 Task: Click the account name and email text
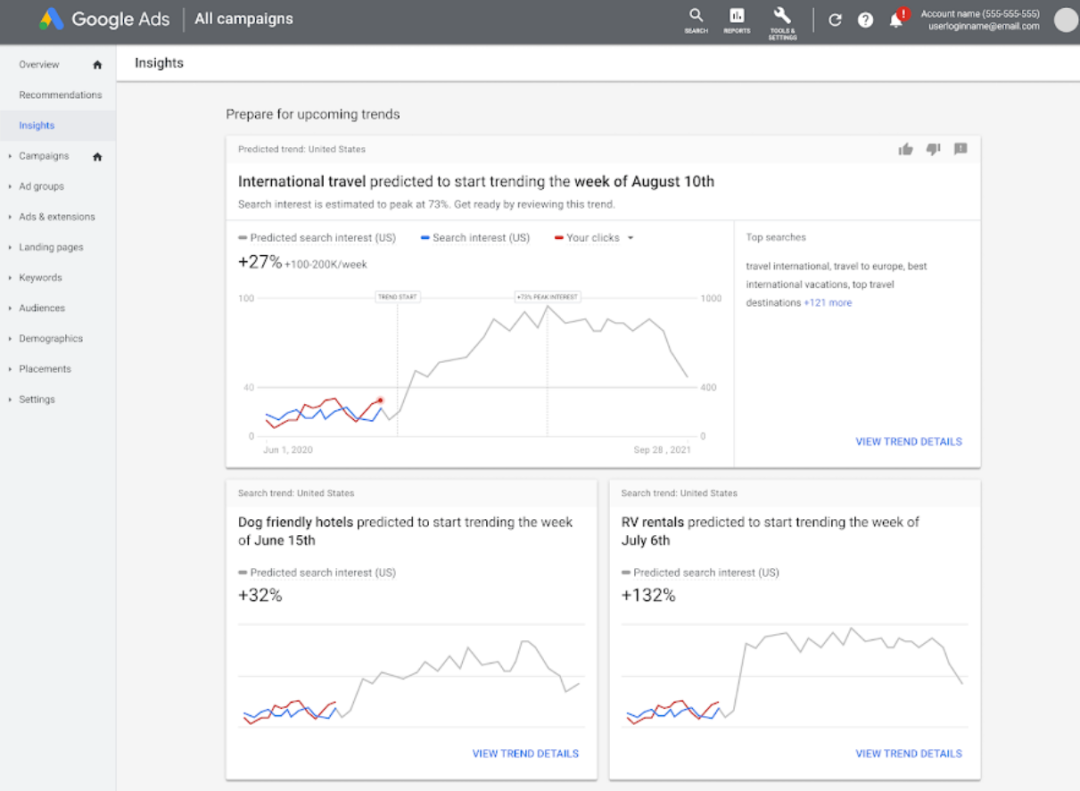pyautogui.click(x=980, y=20)
